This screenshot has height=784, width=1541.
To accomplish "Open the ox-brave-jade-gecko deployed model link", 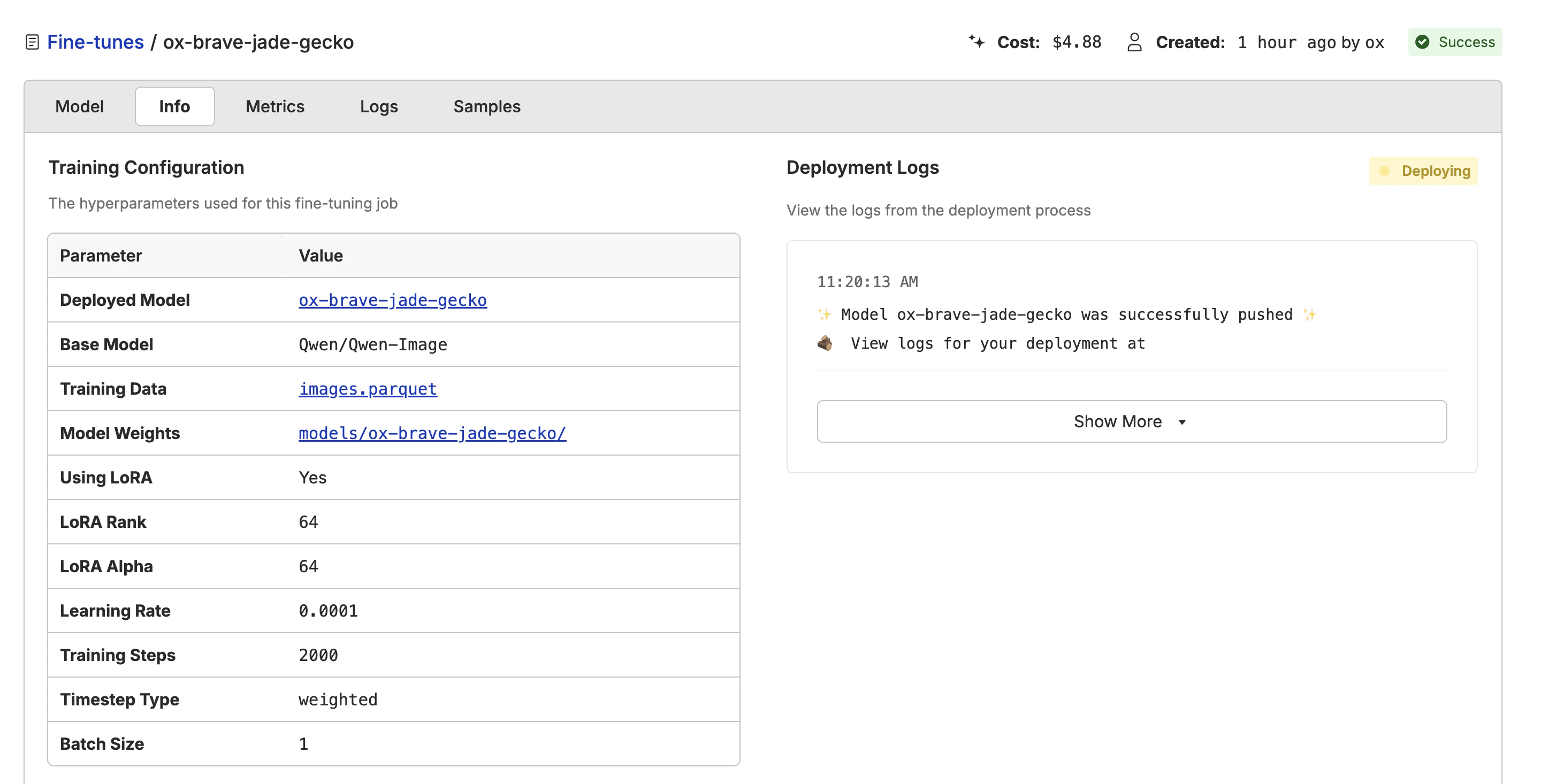I will 392,300.
